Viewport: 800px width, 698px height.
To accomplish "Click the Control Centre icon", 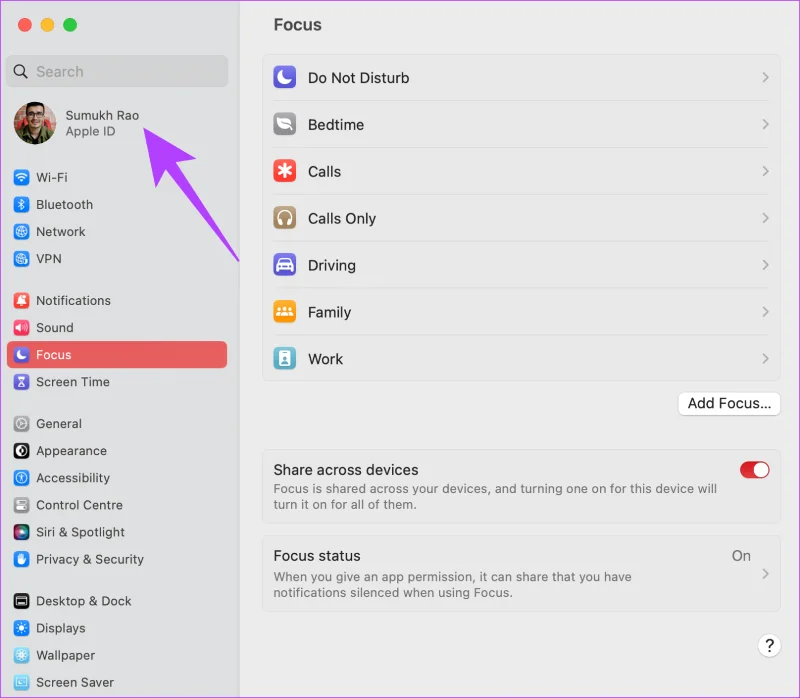I will click(21, 505).
